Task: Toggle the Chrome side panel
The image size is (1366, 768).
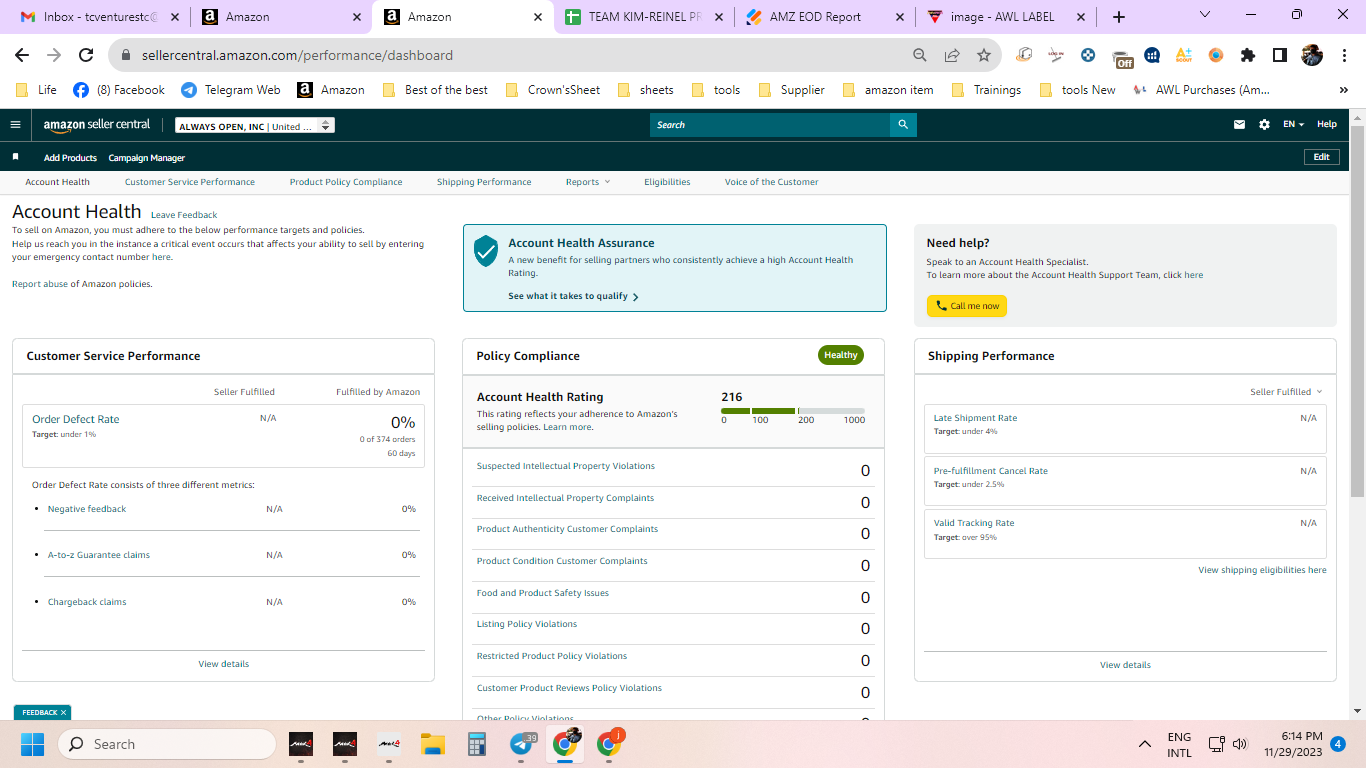Action: (x=1280, y=56)
